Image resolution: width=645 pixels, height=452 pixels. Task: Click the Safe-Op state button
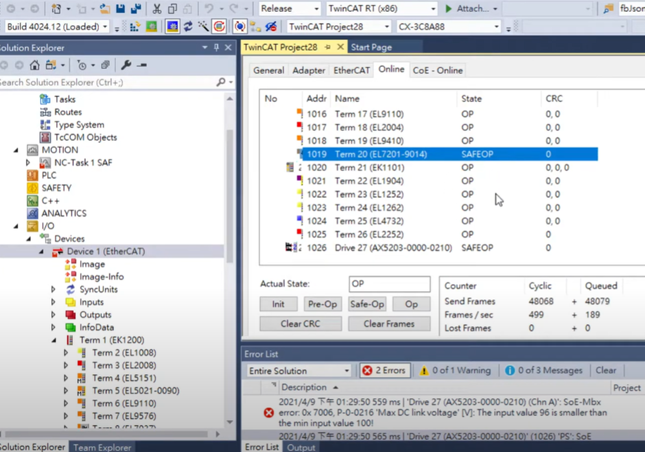pyautogui.click(x=367, y=304)
